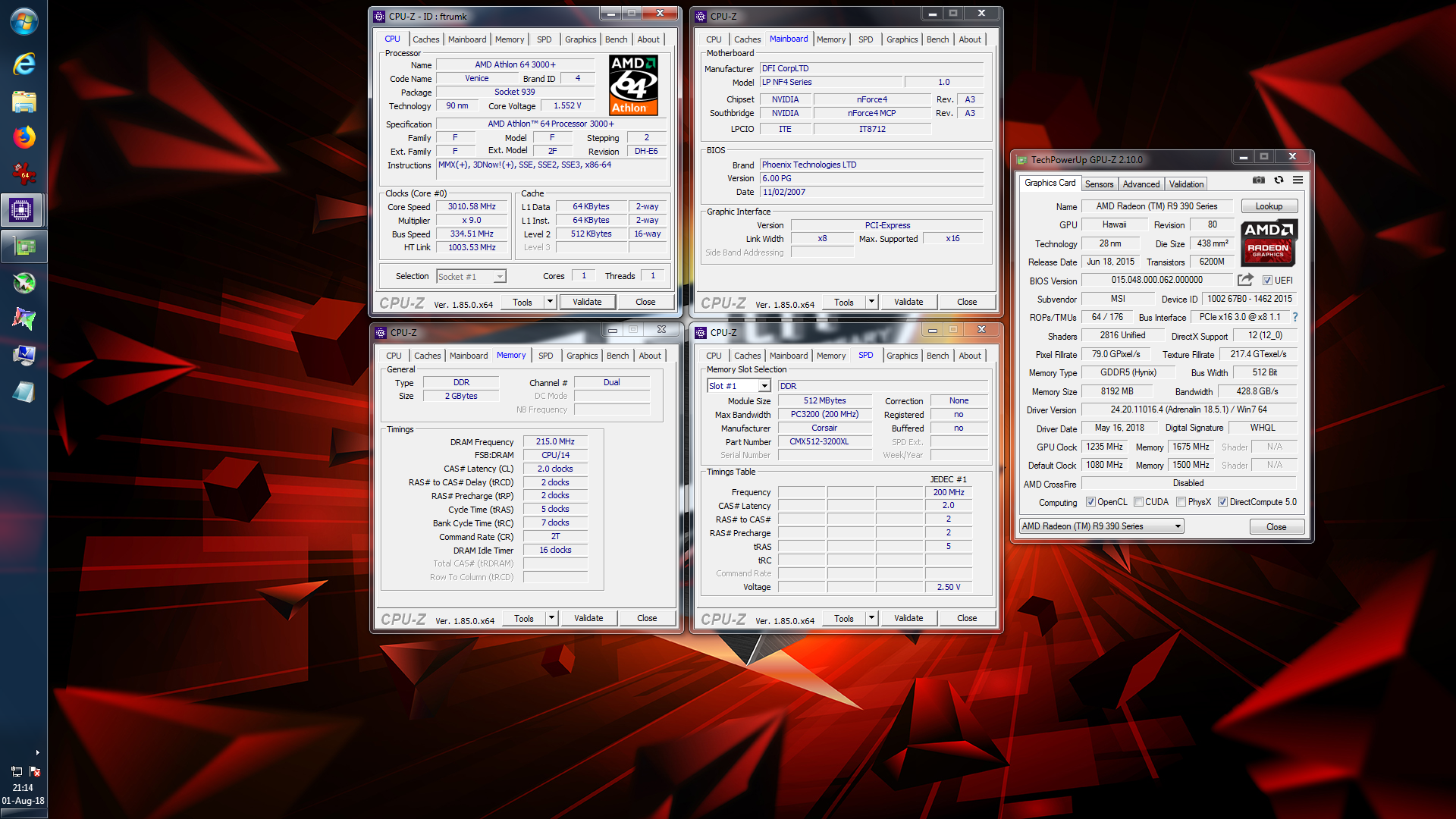The width and height of the screenshot is (1456, 819).
Task: Click Close button in the Memory CPU-Z window
Action: point(647,618)
